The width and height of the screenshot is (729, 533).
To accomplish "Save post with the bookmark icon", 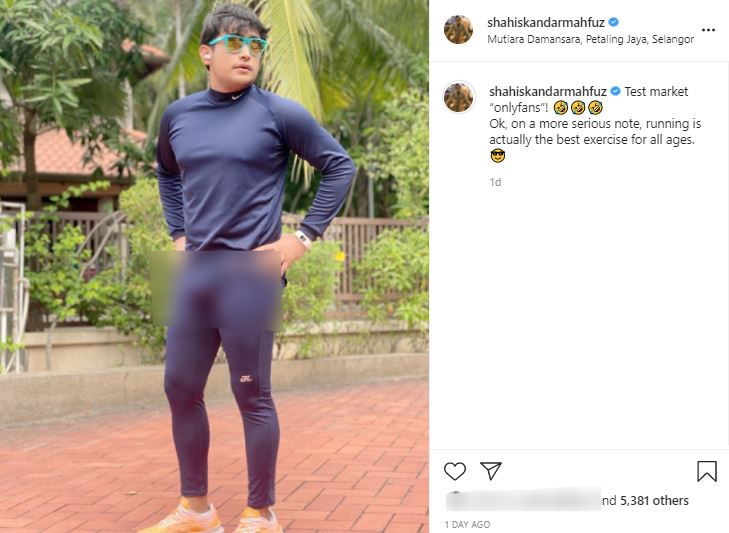I will pyautogui.click(x=706, y=471).
